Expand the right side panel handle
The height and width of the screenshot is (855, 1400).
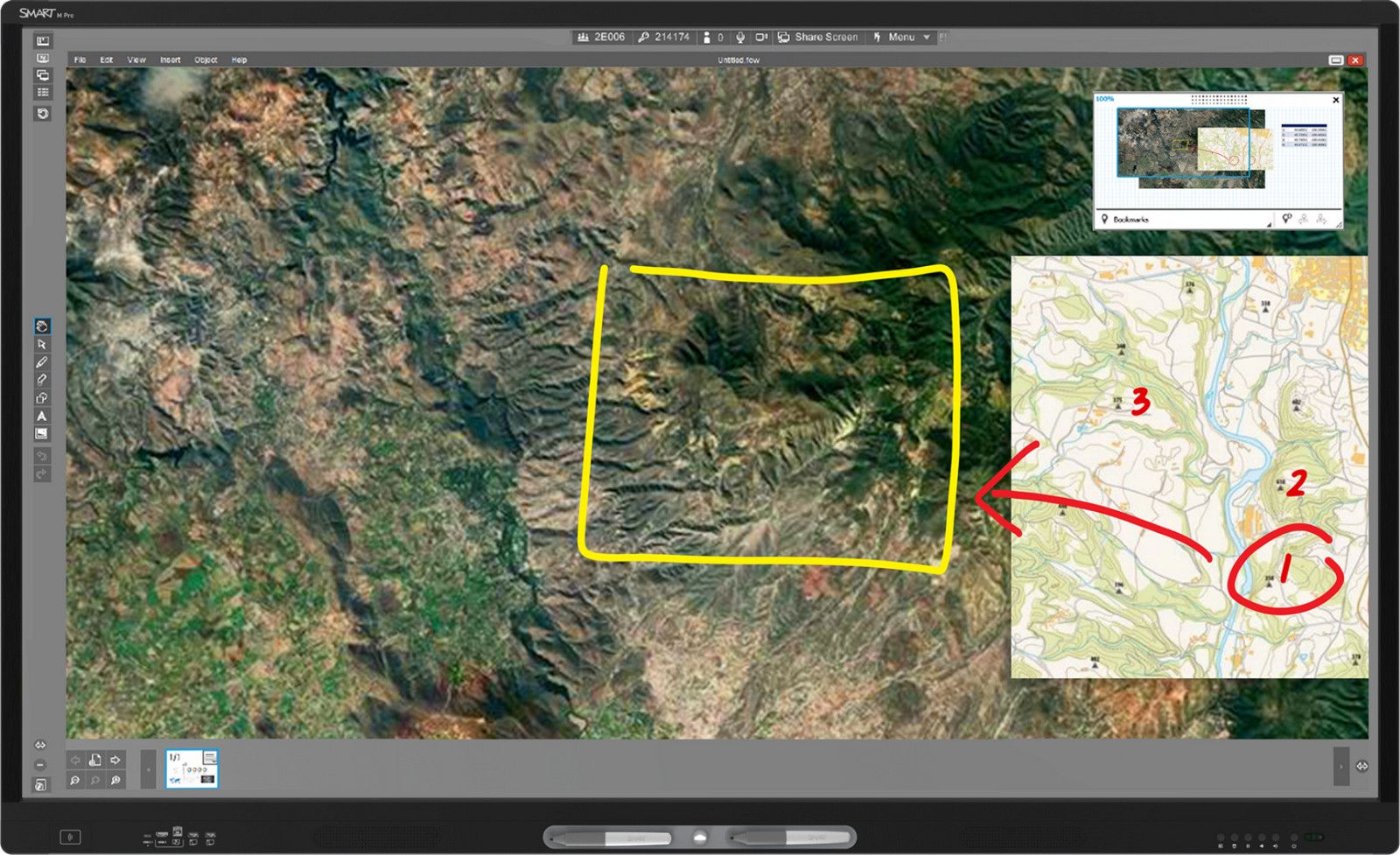point(1340,767)
